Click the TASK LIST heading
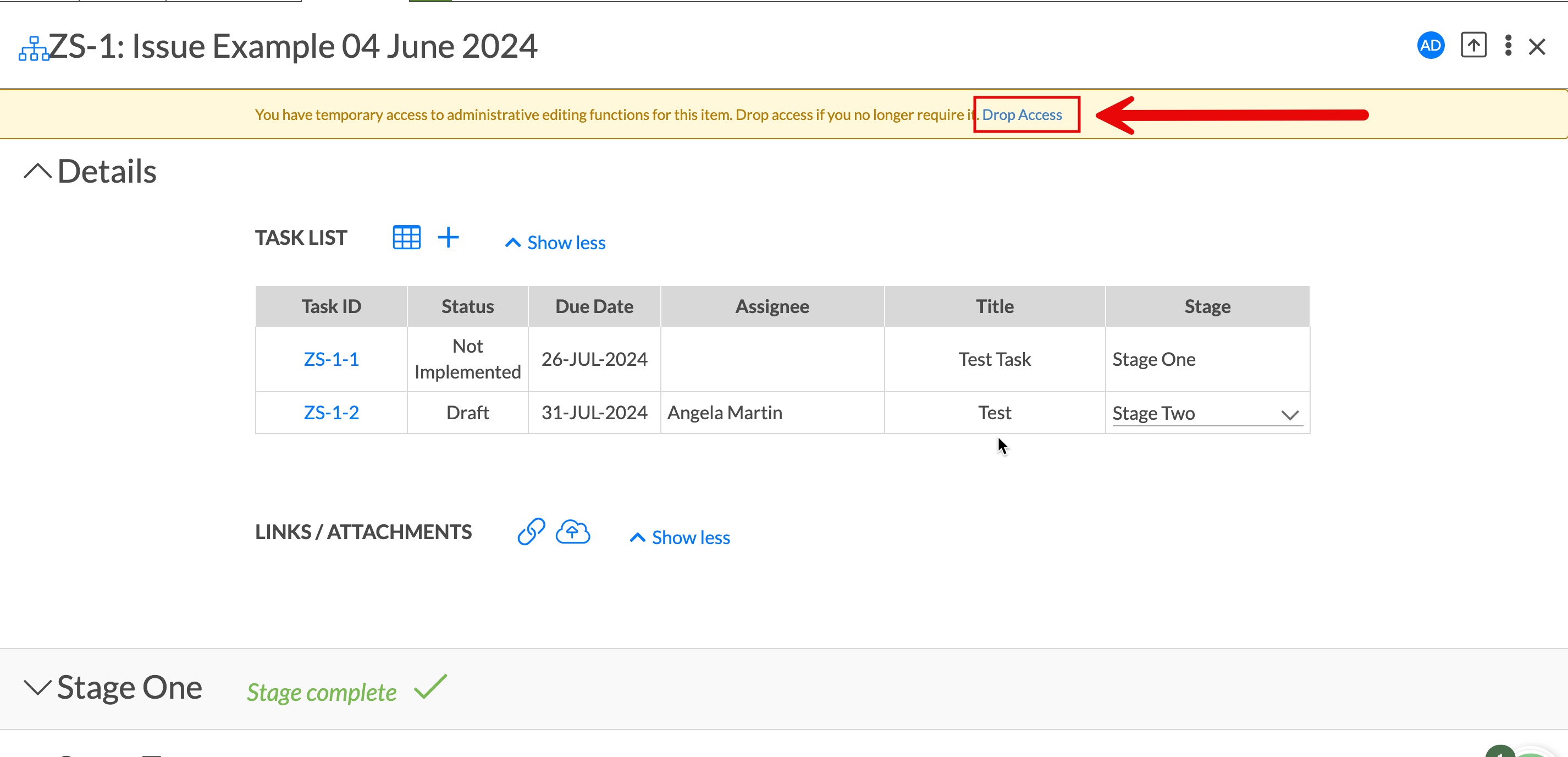The width and height of the screenshot is (1568, 757). [301, 238]
